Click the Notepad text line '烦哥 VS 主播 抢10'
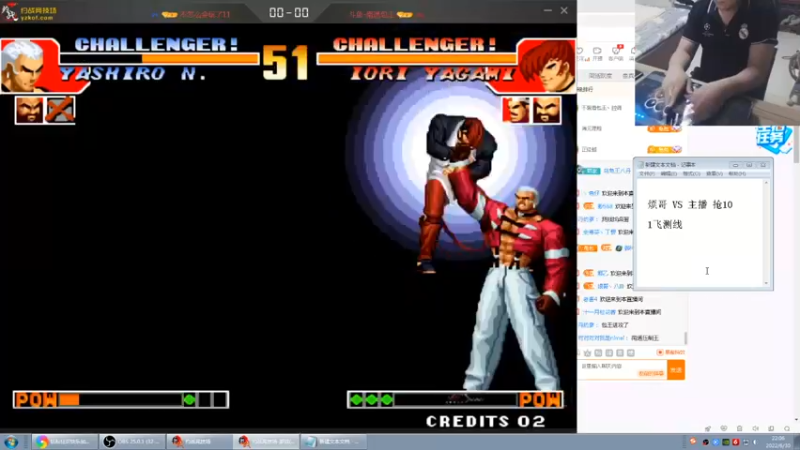The image size is (800, 450). pos(690,205)
